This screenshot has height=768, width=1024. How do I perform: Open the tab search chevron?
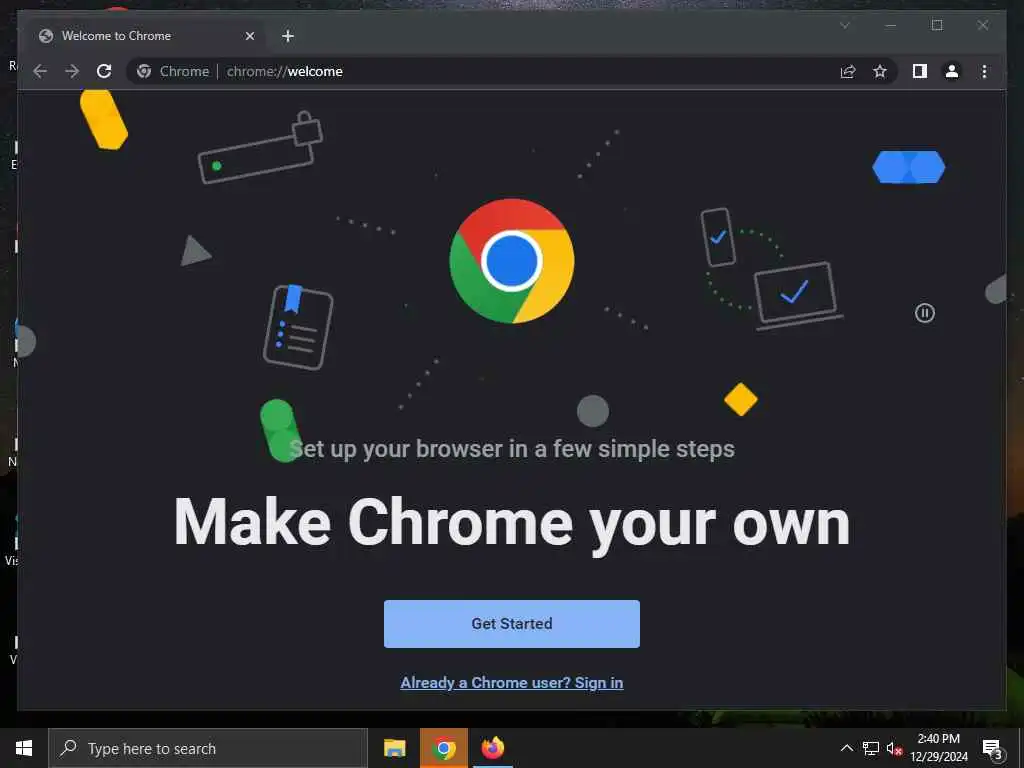pyautogui.click(x=844, y=25)
